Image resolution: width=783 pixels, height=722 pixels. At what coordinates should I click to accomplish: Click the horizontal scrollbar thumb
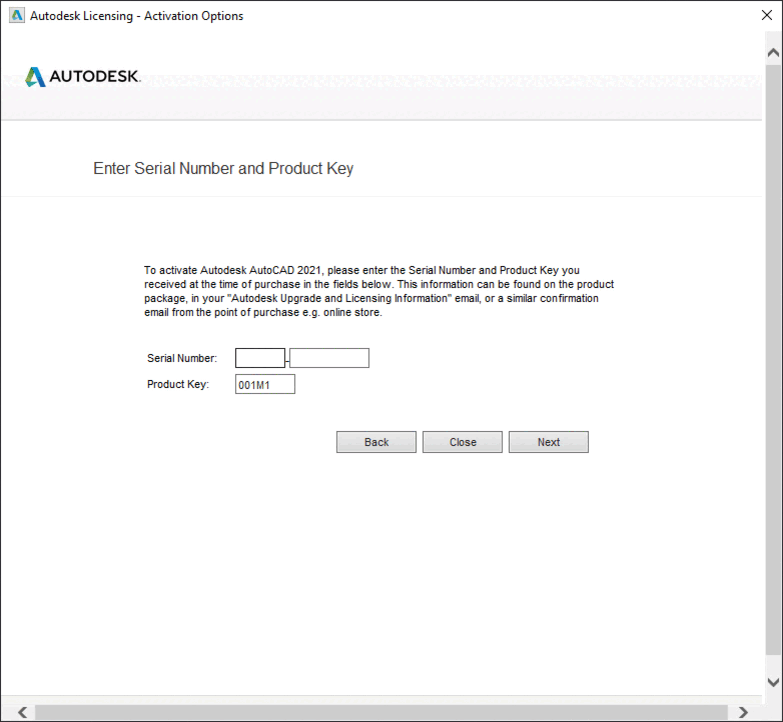tap(381, 713)
